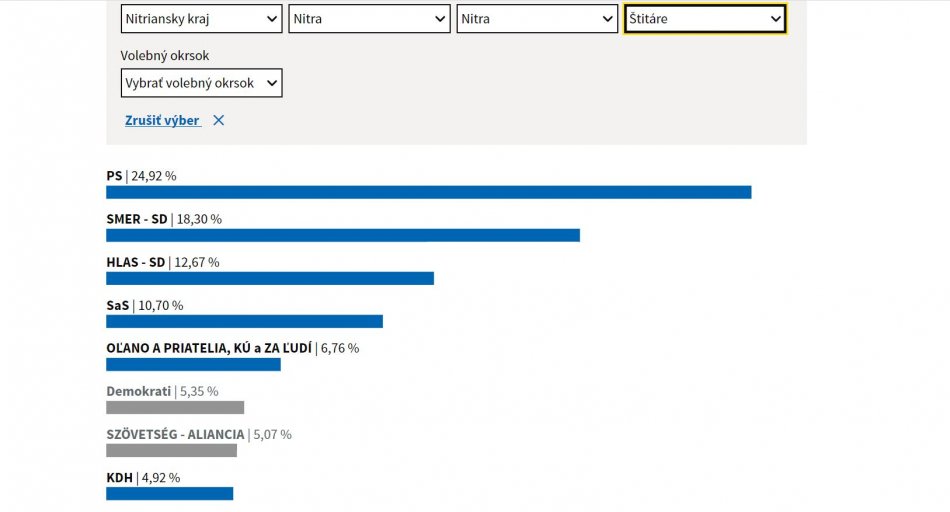This screenshot has width=950, height=512.
Task: Click the SMER - SD result bar
Action: tap(343, 235)
